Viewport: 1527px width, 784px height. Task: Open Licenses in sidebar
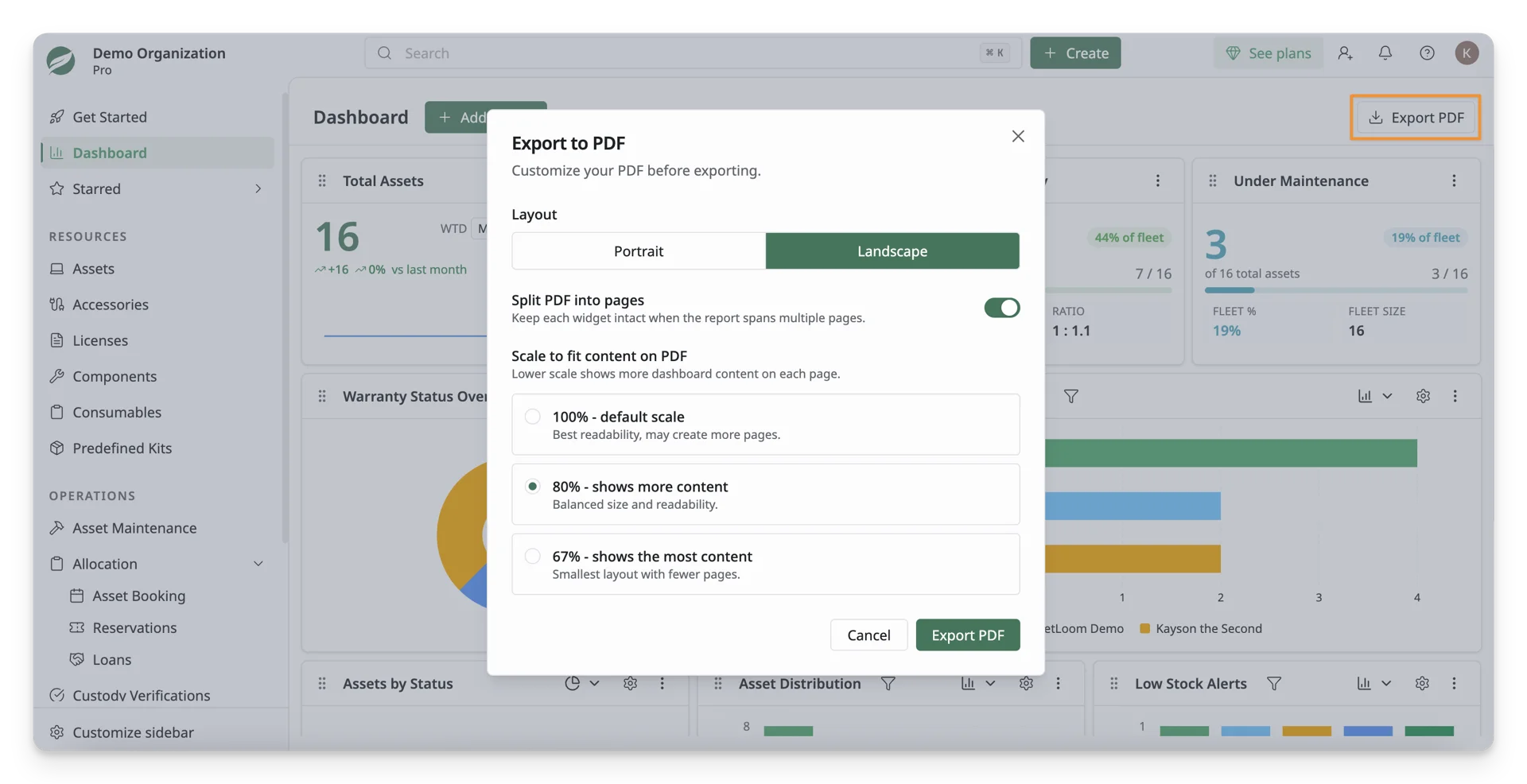pos(157,340)
